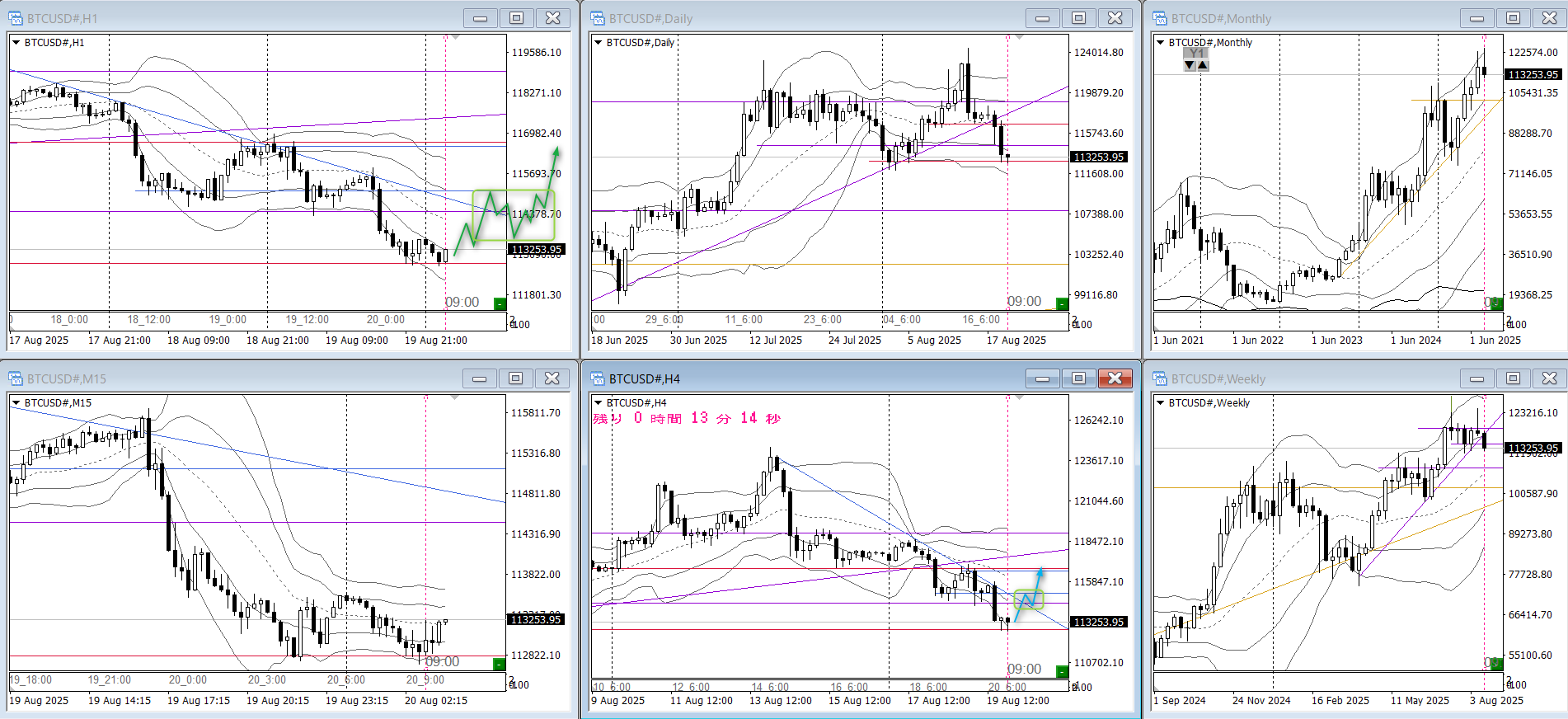
Task: Click the BTCUSD#,Daily window chart icon
Action: click(x=598, y=18)
